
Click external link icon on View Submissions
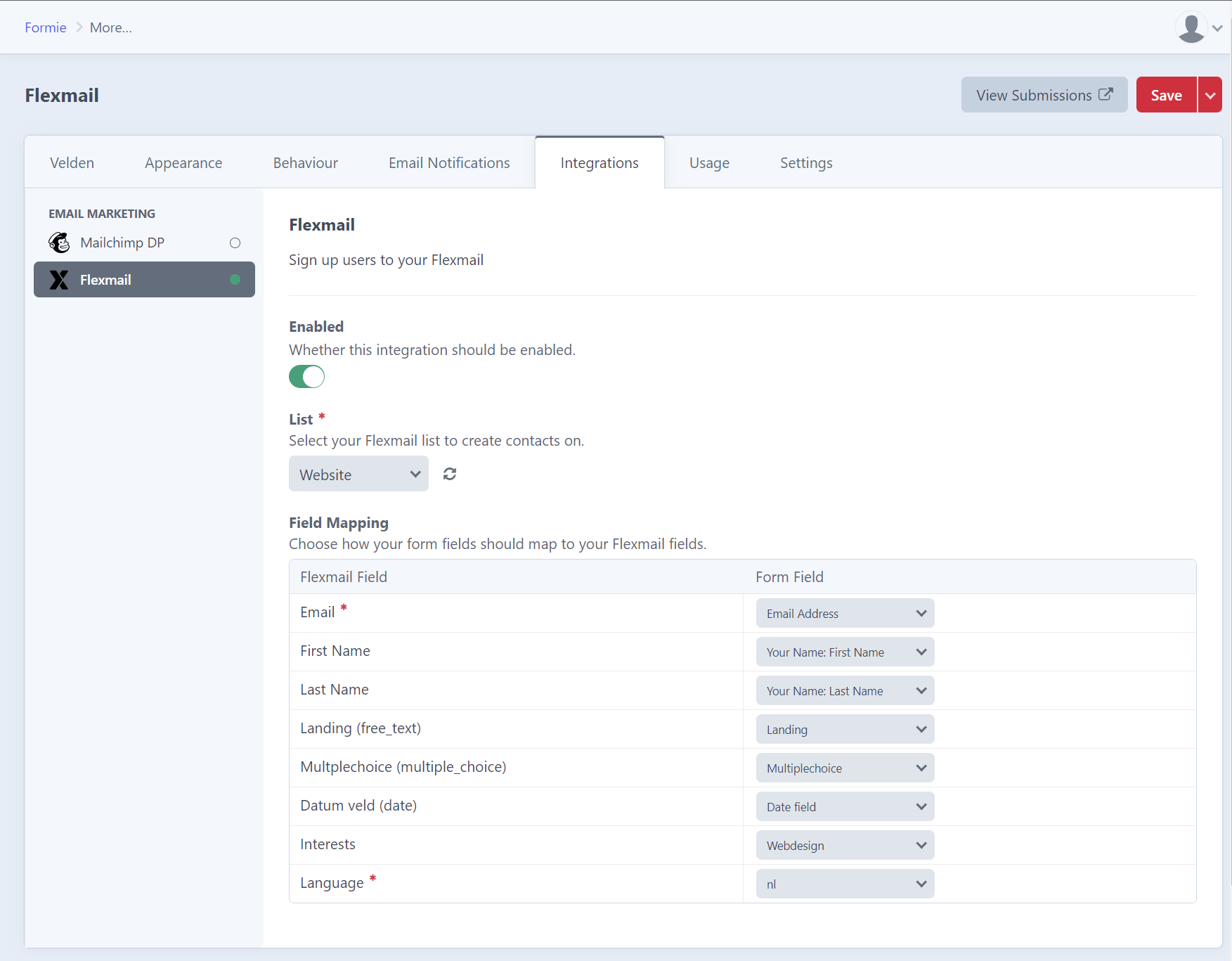(x=1105, y=94)
